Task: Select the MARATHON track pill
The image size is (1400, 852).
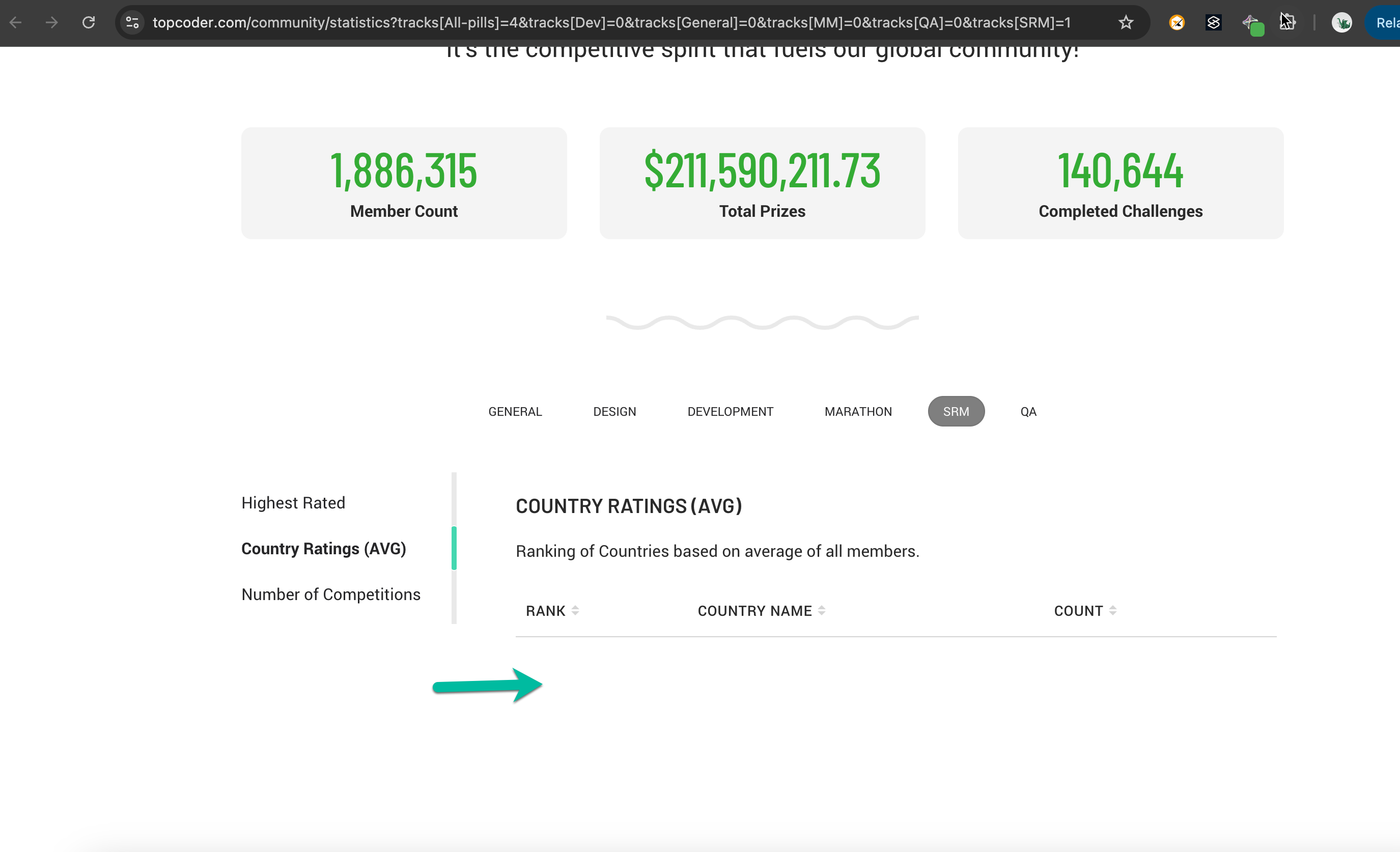Action: click(858, 411)
